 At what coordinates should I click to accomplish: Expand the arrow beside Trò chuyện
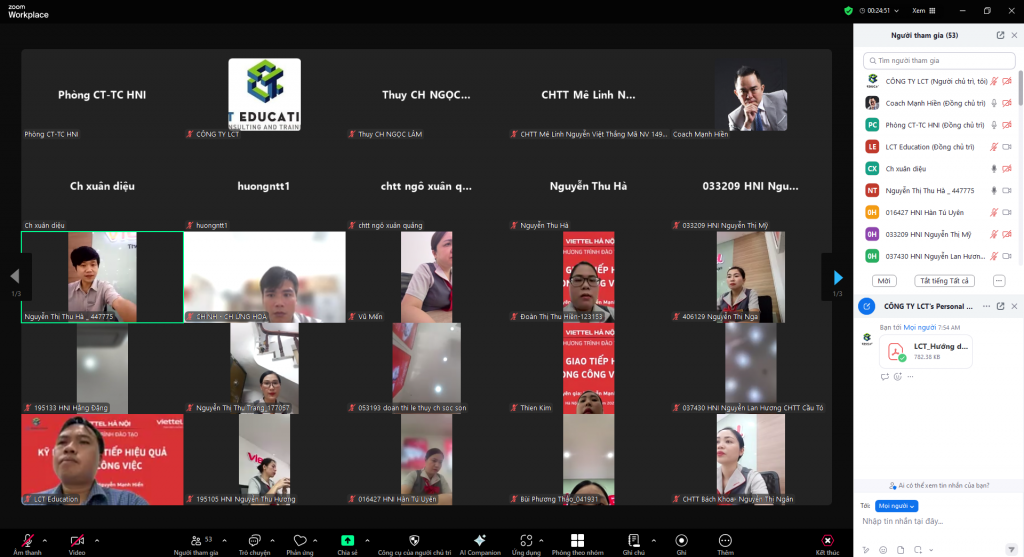(272, 541)
